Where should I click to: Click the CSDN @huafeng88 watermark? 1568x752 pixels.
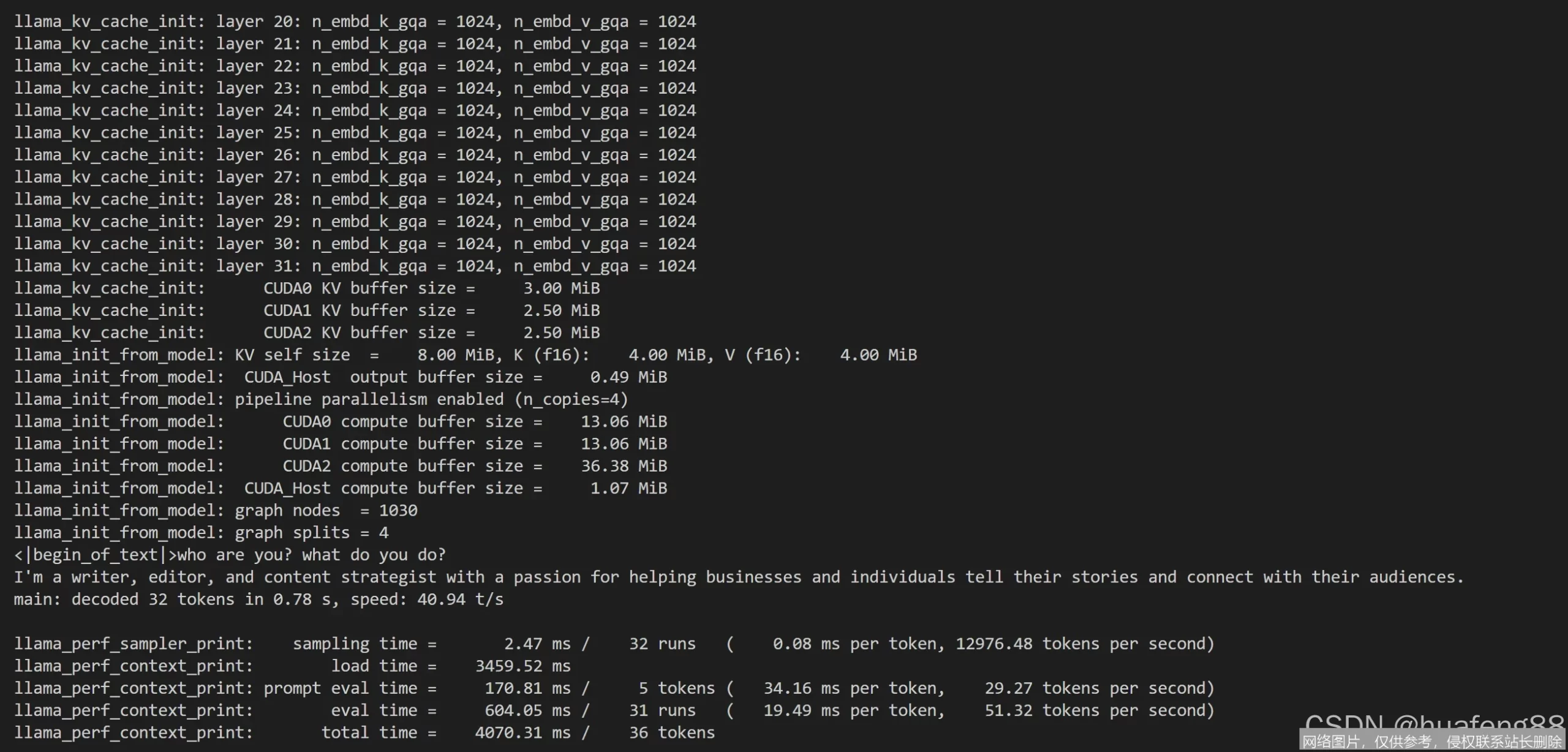[x=1433, y=724]
